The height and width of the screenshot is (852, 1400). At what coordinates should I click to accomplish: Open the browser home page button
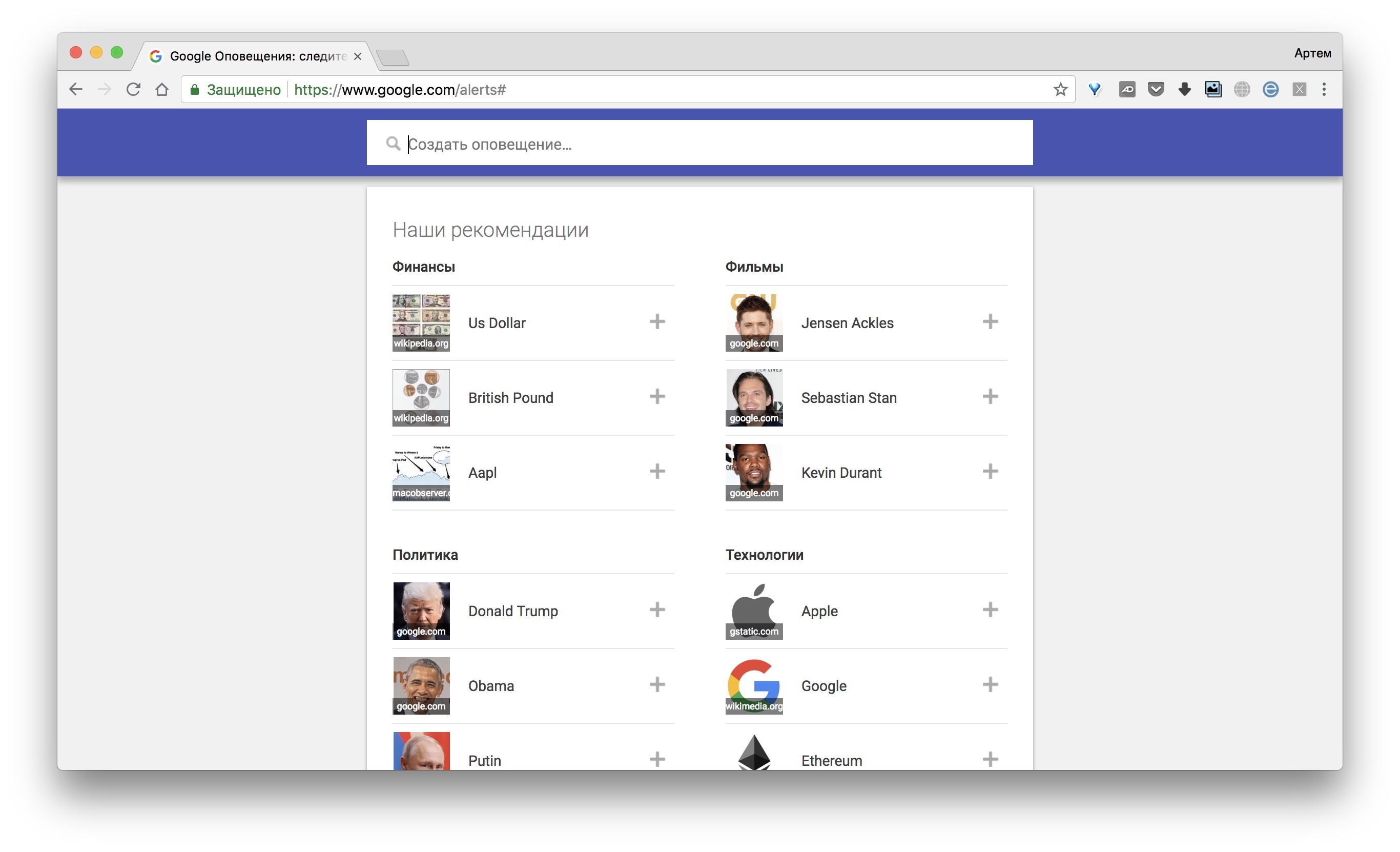[162, 89]
